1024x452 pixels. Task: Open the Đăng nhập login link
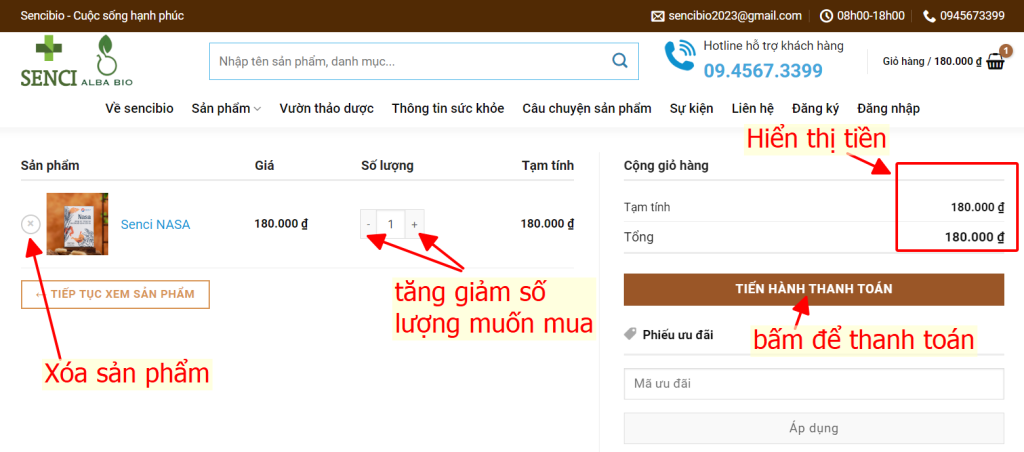tap(888, 108)
